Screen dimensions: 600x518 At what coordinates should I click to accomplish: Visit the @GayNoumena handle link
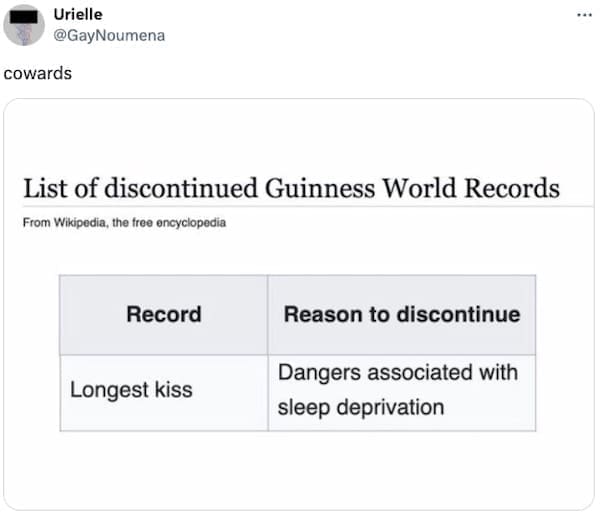[109, 35]
